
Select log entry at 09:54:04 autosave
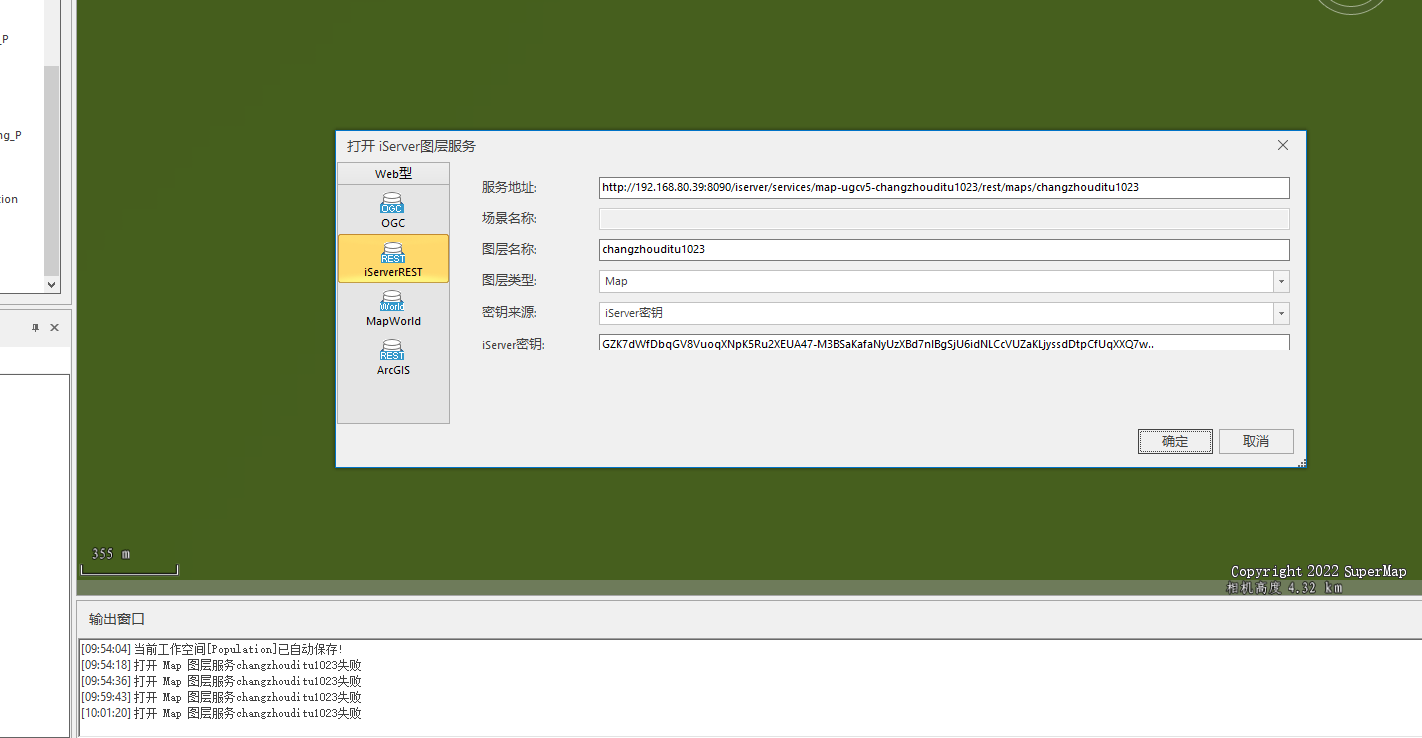[x=212, y=649]
